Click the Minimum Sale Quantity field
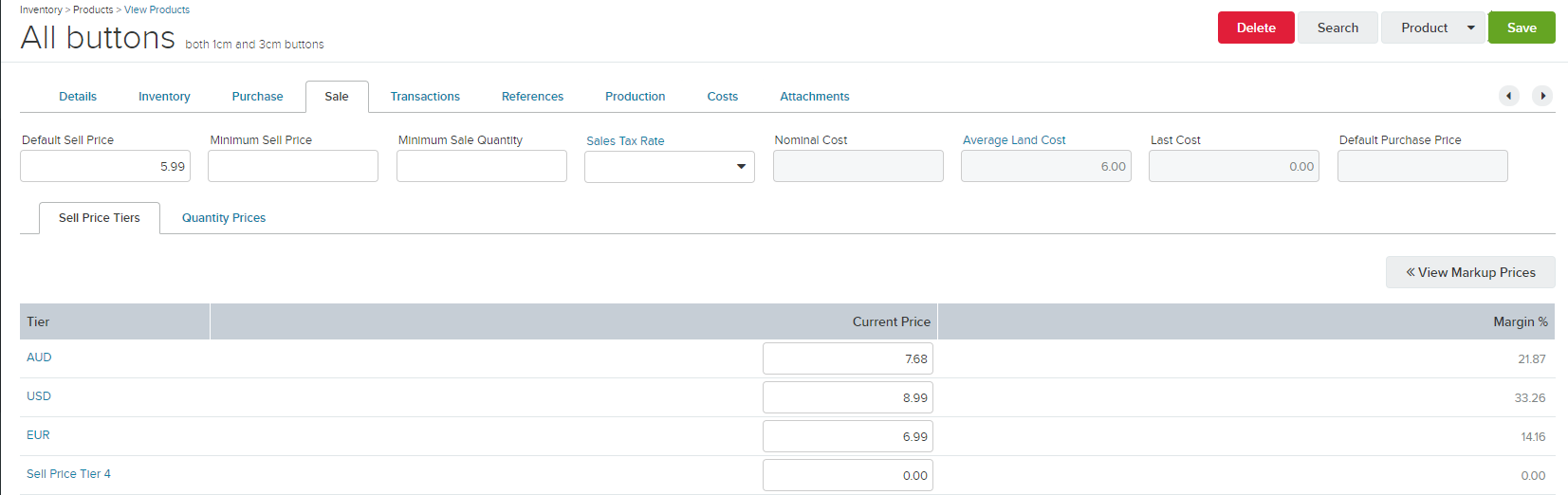Viewport: 1568px width, 495px height. coord(482,167)
